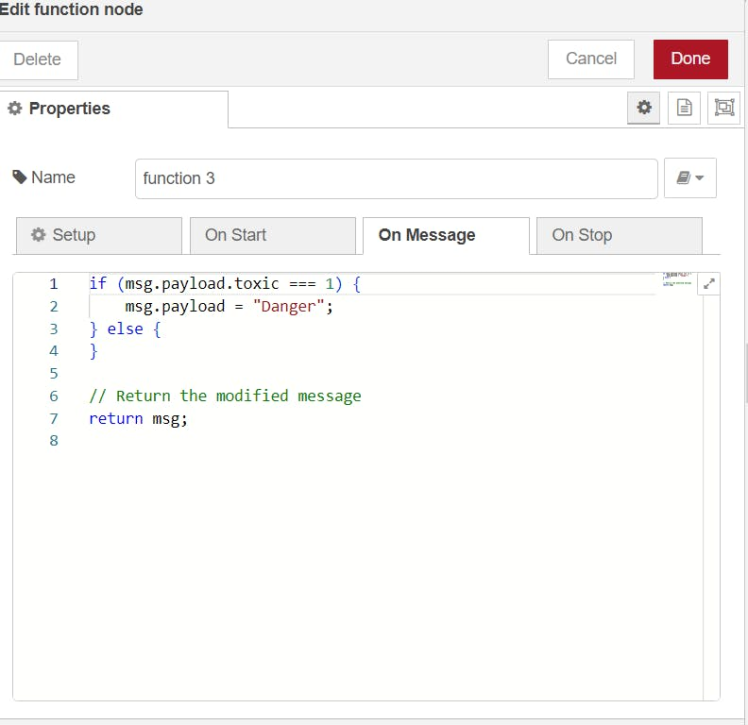Open node properties gear icon
The image size is (748, 725).
(x=644, y=108)
